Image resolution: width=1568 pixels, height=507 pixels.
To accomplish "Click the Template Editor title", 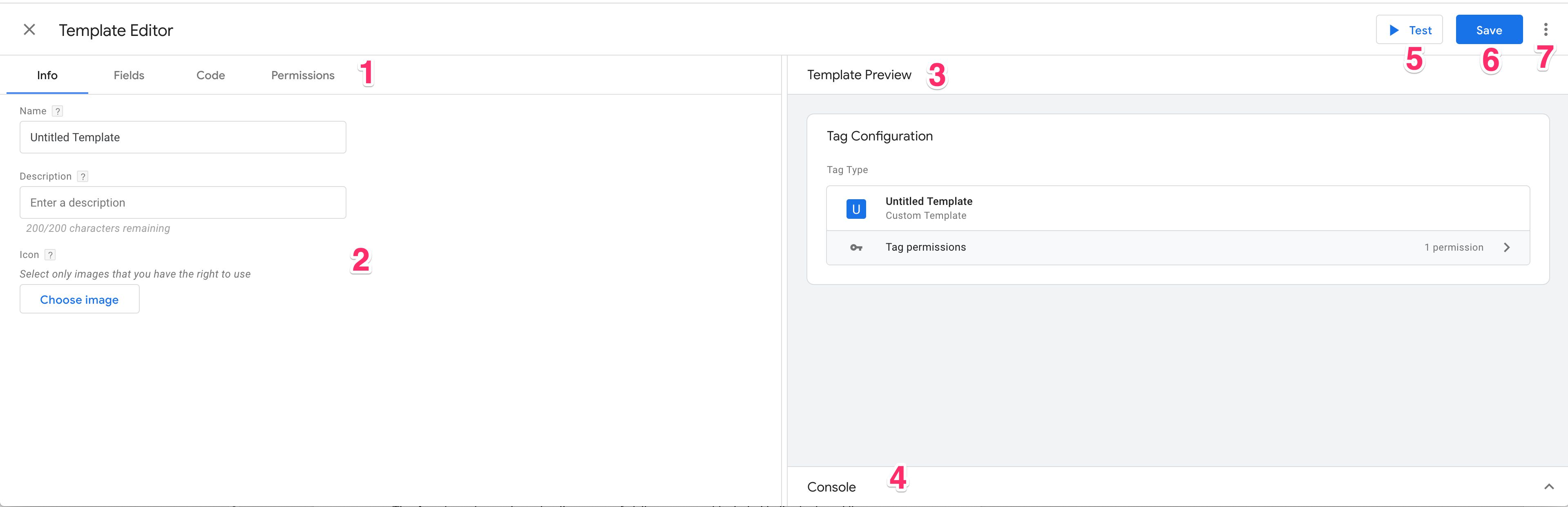I will pyautogui.click(x=116, y=30).
